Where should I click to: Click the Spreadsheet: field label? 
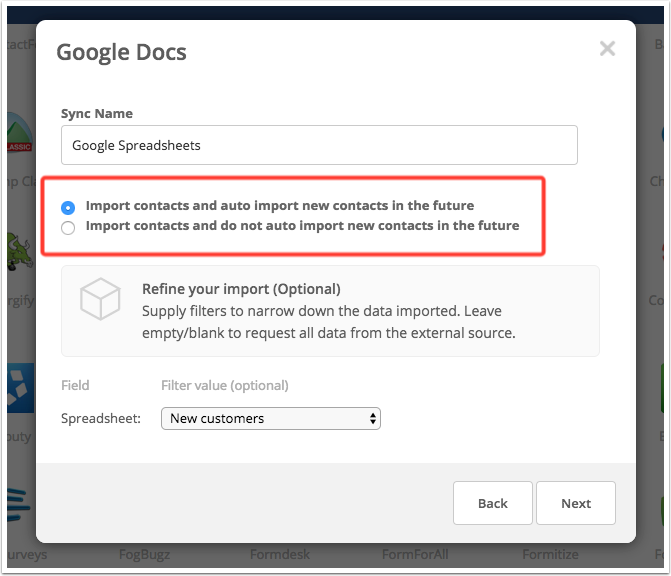pyautogui.click(x=101, y=418)
